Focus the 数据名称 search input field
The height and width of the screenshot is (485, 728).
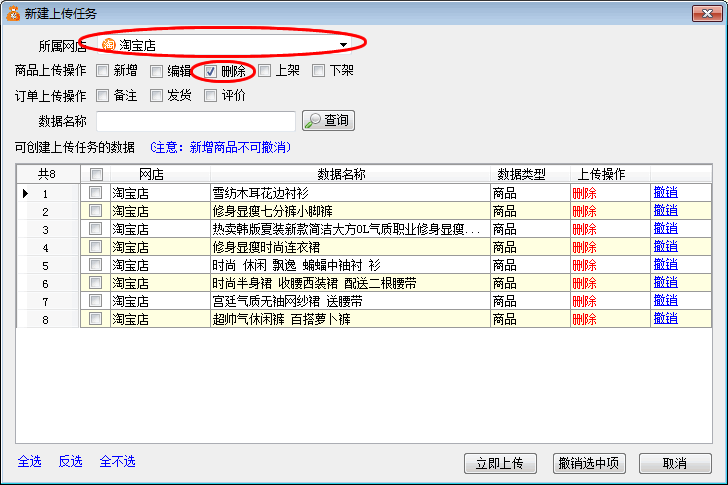[x=195, y=121]
